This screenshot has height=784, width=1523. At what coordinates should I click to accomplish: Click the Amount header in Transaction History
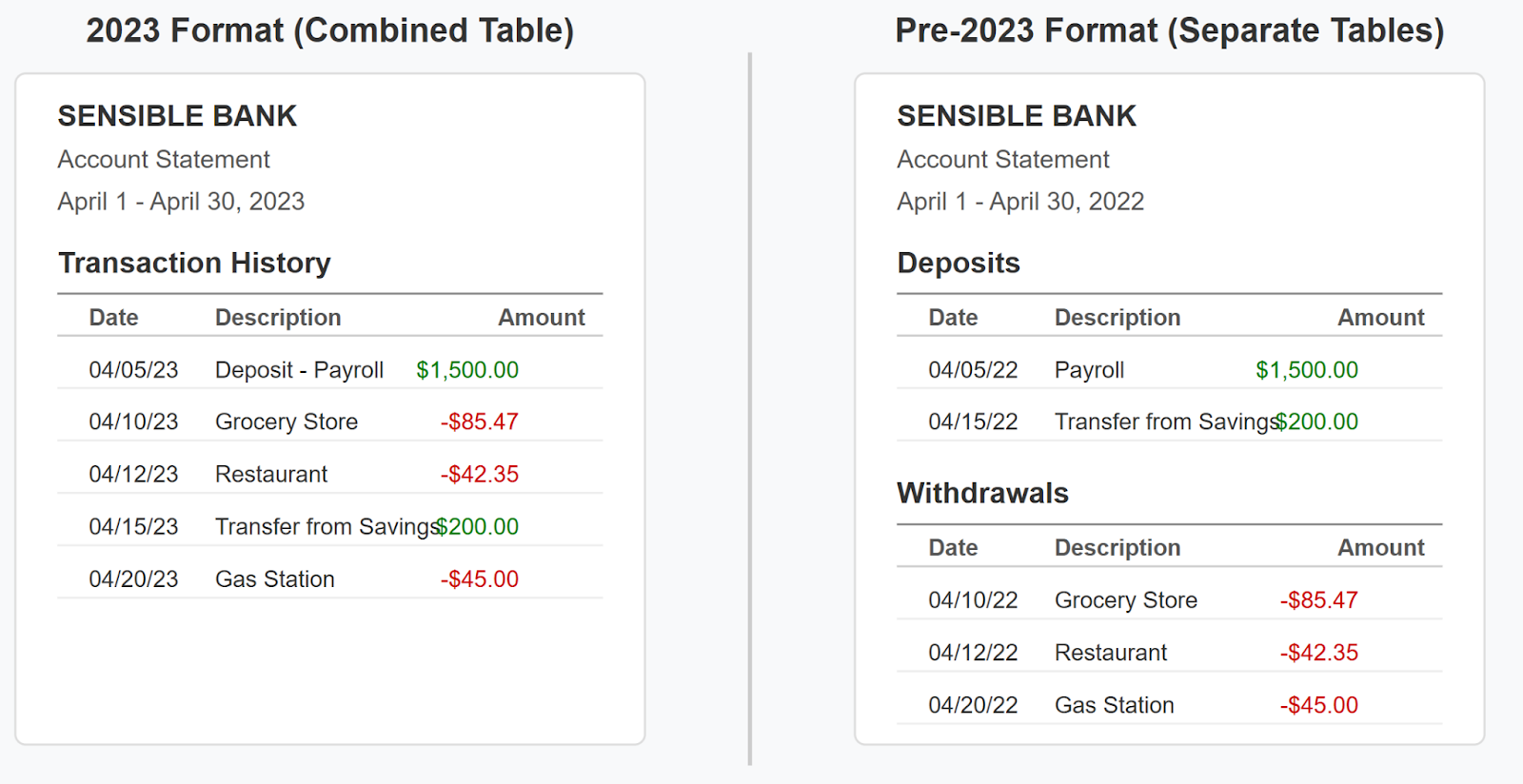pos(542,318)
